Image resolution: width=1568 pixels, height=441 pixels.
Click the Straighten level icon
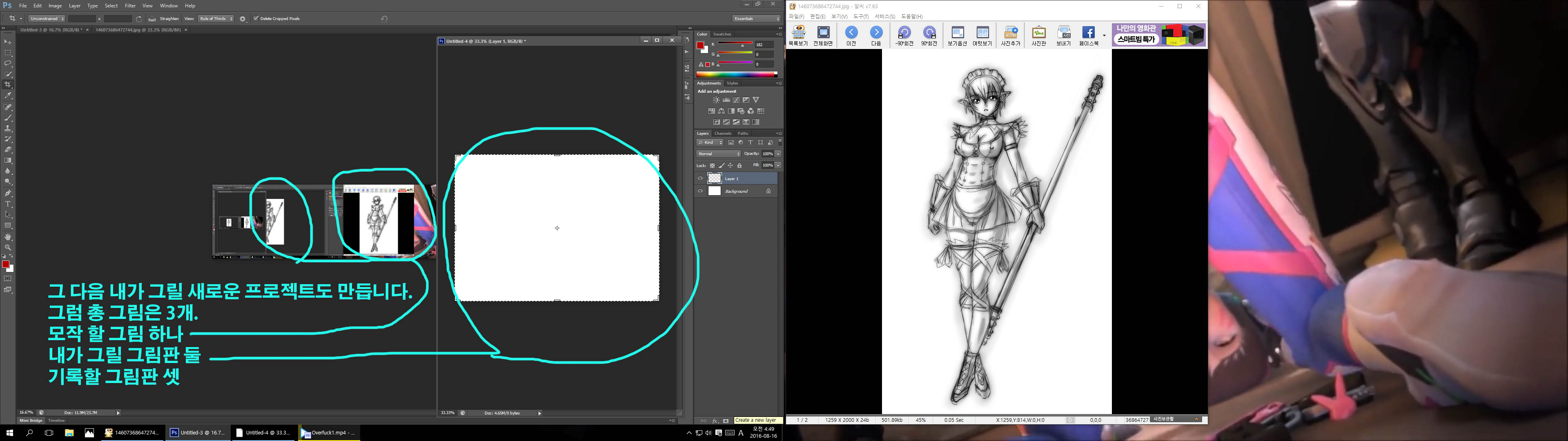pos(151,19)
